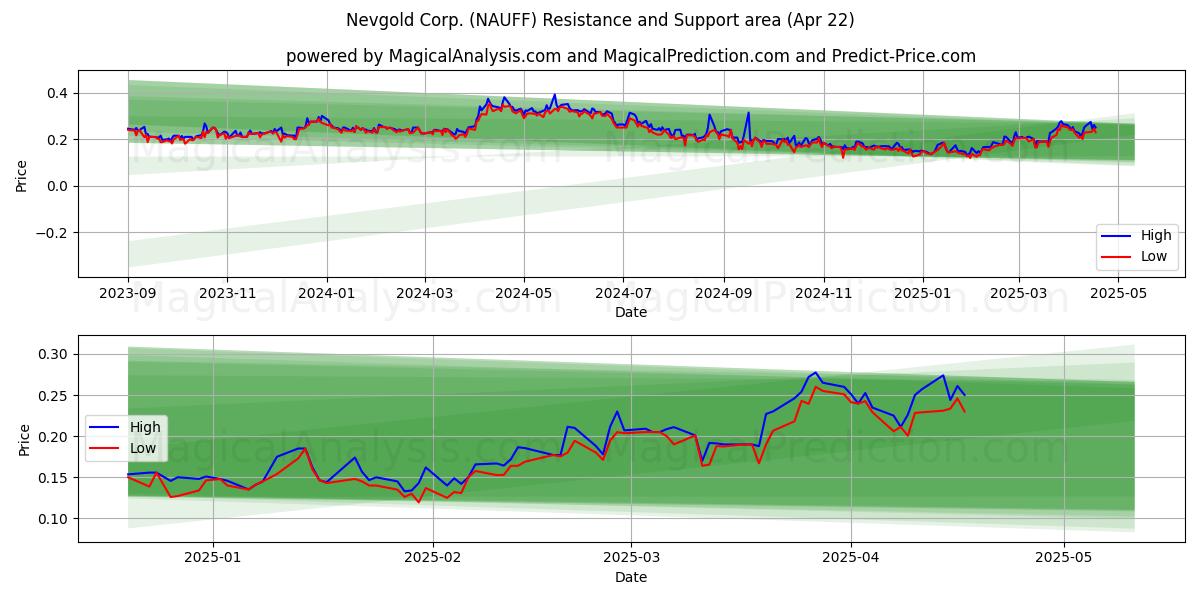Click the top chart y-axis value '0.0'
Viewport: 1200px width, 600px height.
[x=57, y=186]
